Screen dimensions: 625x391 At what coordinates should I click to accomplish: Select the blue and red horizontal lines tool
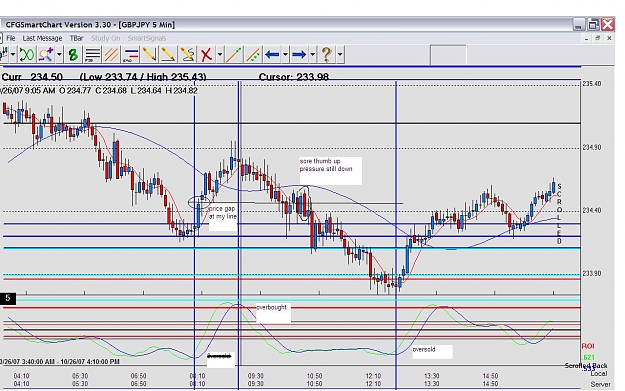(130, 54)
